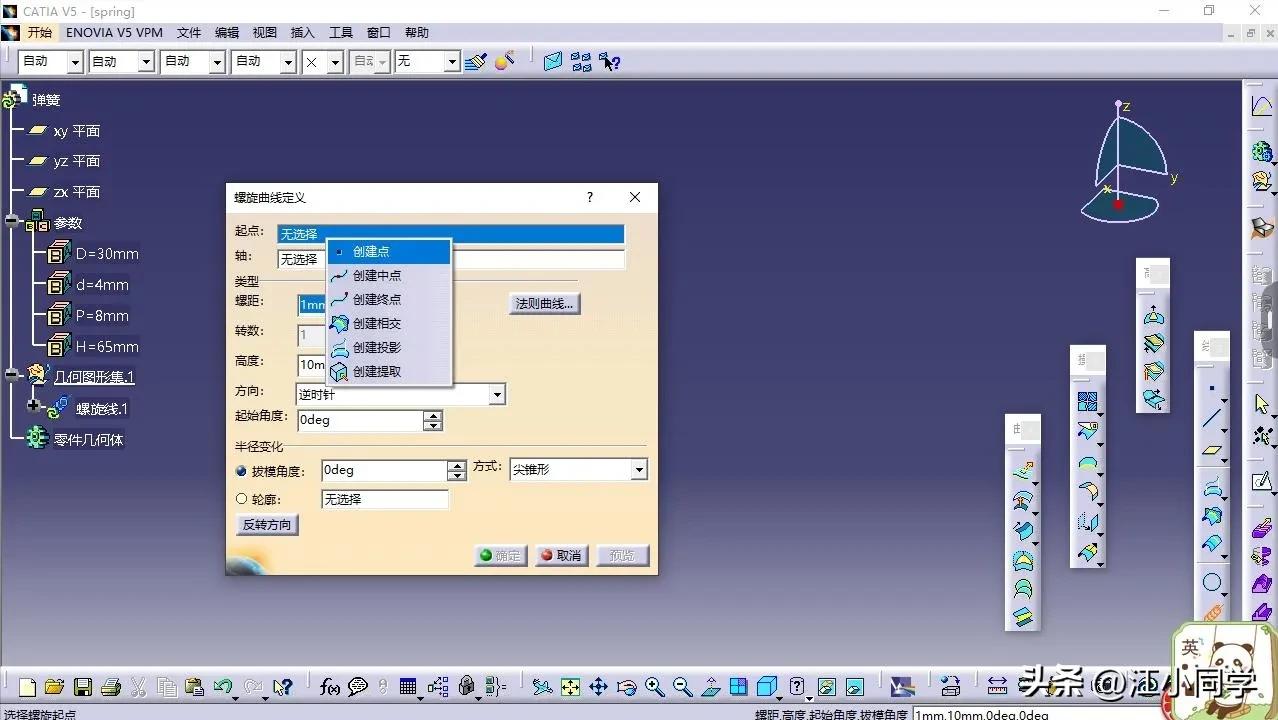Viewport: 1278px width, 720px height.
Task: Select the 轮廓 radio button
Action: coord(241,499)
